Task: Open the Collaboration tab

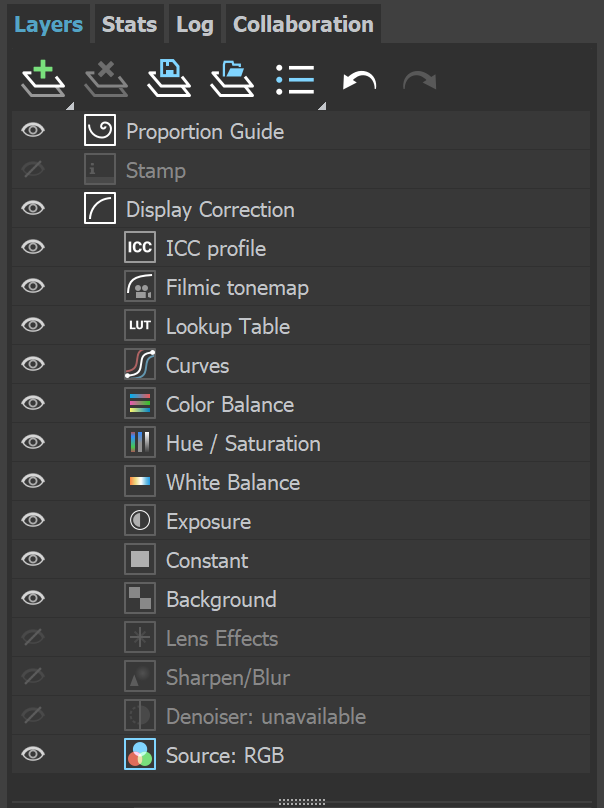Action: (x=303, y=24)
